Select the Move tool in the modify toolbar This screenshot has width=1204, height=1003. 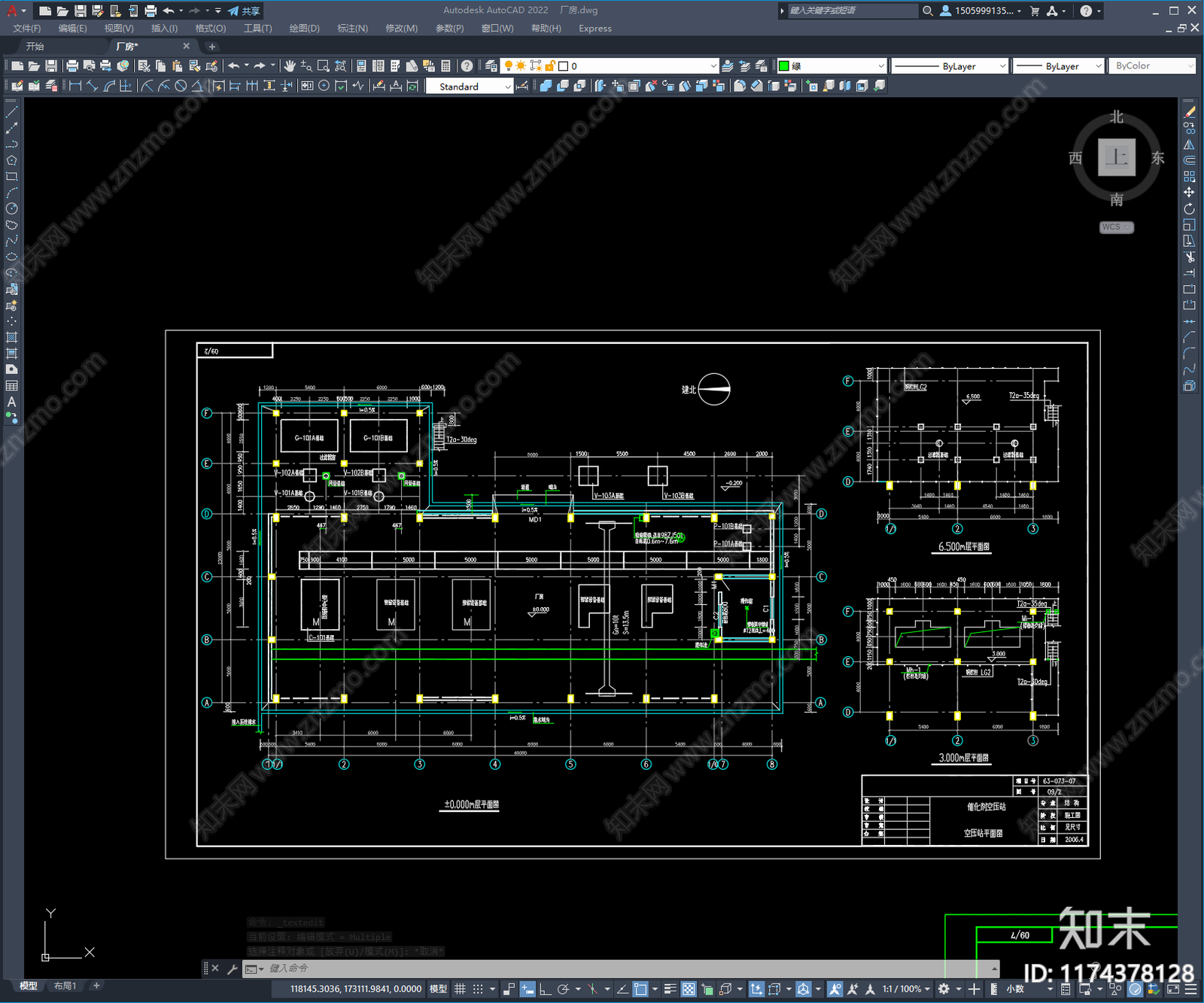(1189, 193)
